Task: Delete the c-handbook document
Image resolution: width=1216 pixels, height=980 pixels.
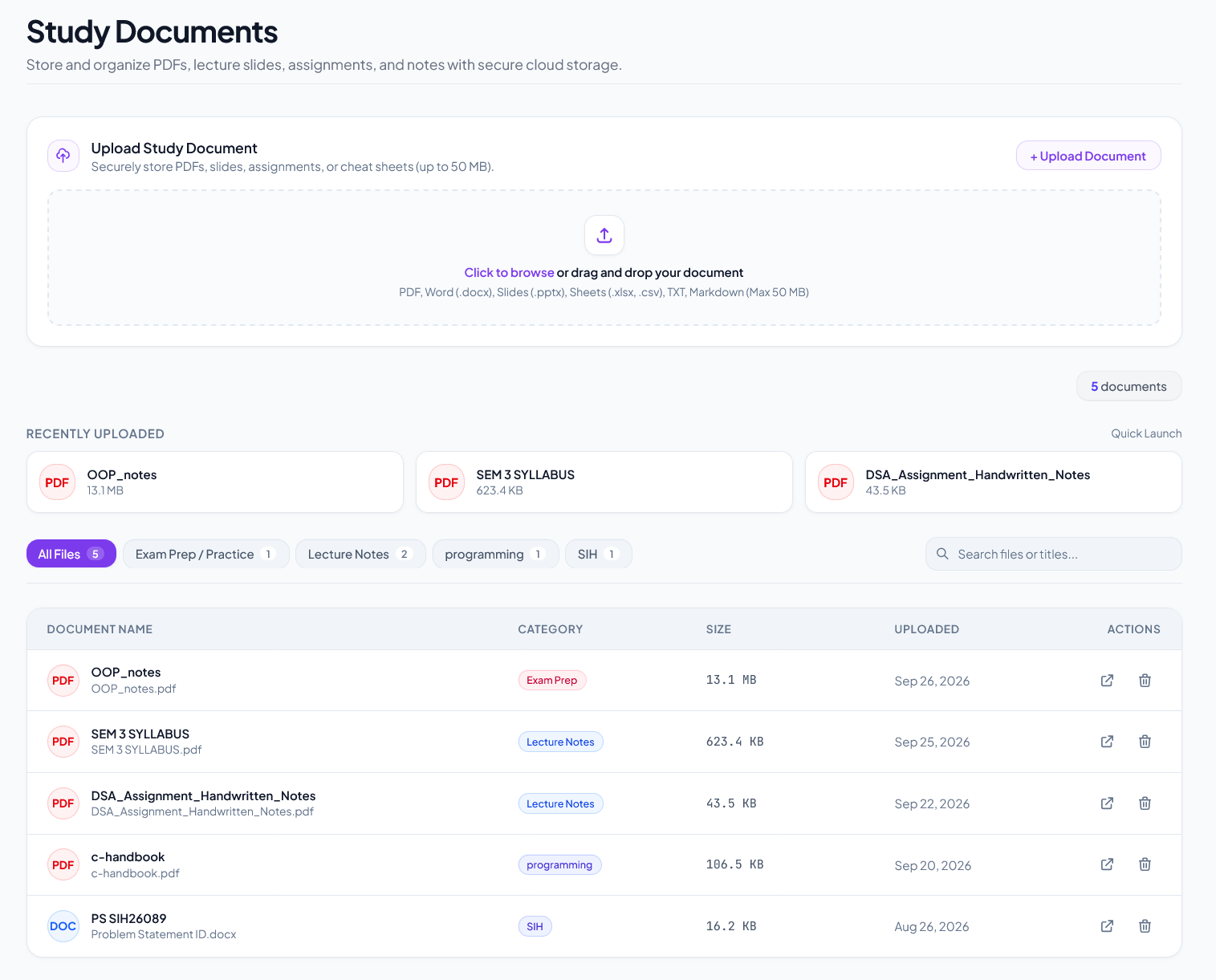Action: [x=1145, y=864]
